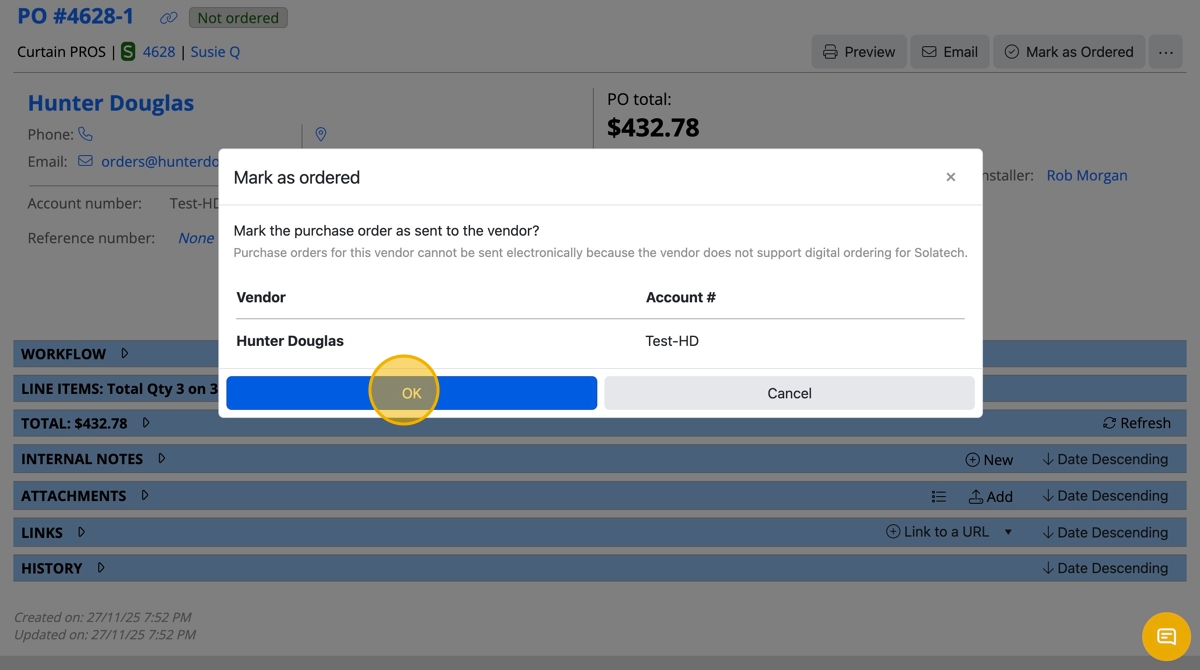Refresh the totals
Viewport: 1200px width, 670px height.
(1137, 423)
